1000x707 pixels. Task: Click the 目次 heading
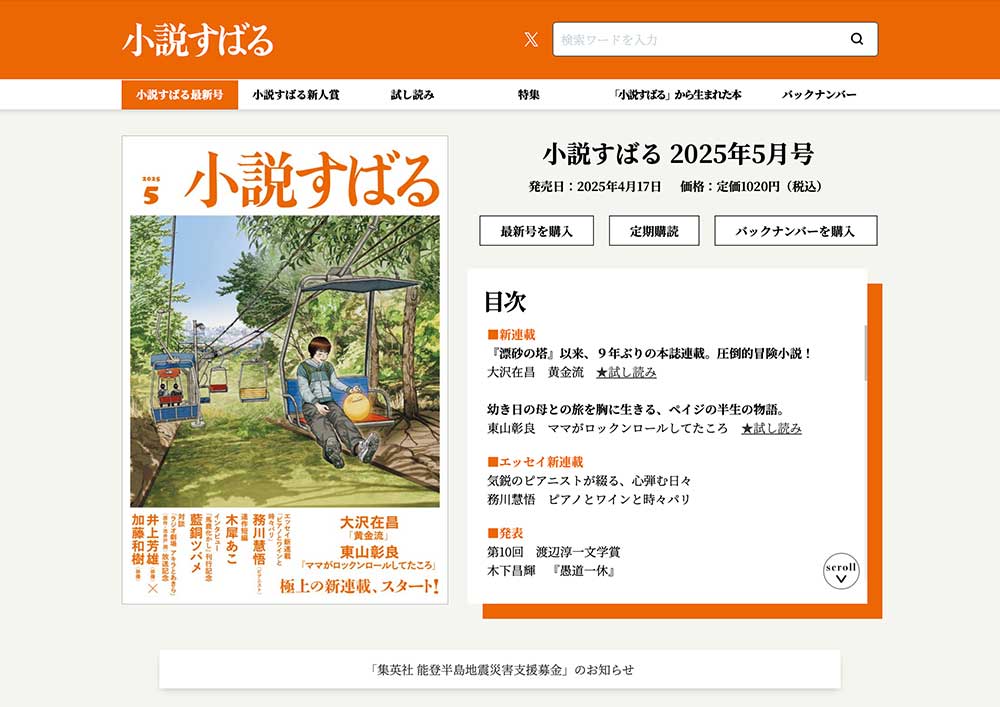click(505, 302)
